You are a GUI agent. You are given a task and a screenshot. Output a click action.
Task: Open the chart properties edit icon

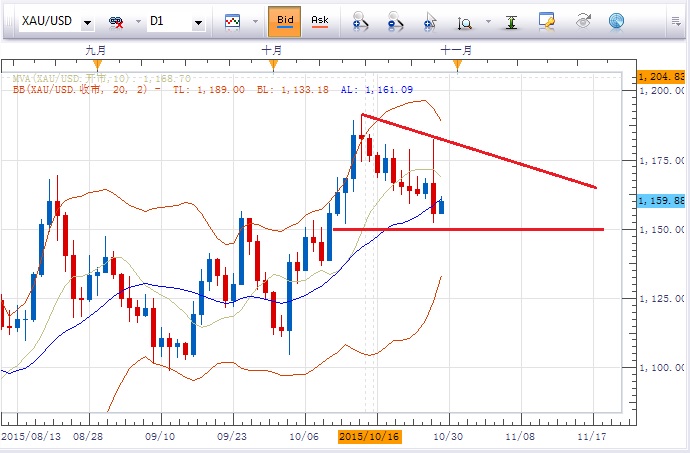click(546, 20)
